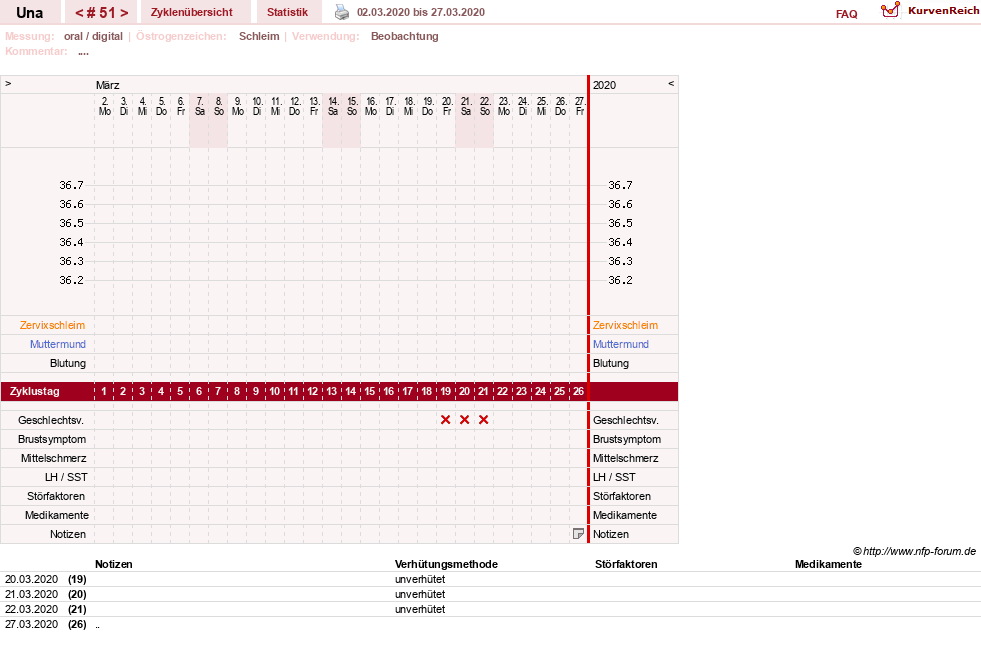This screenshot has width=981, height=663.
Task: Select the Una user tab
Action: point(29,13)
